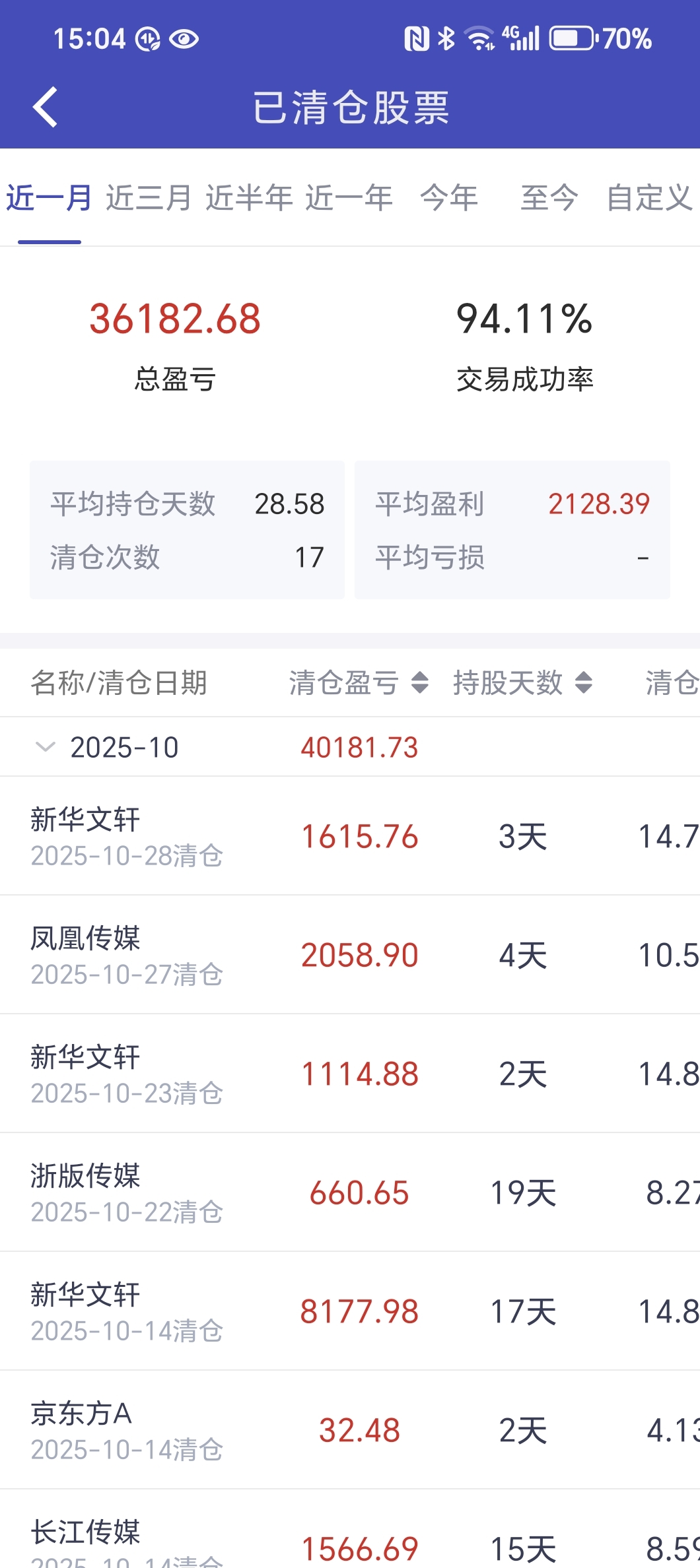Screen dimensions: 700x1568
Task: Tap the 持股天数 sort arrows icon
Action: [x=584, y=682]
